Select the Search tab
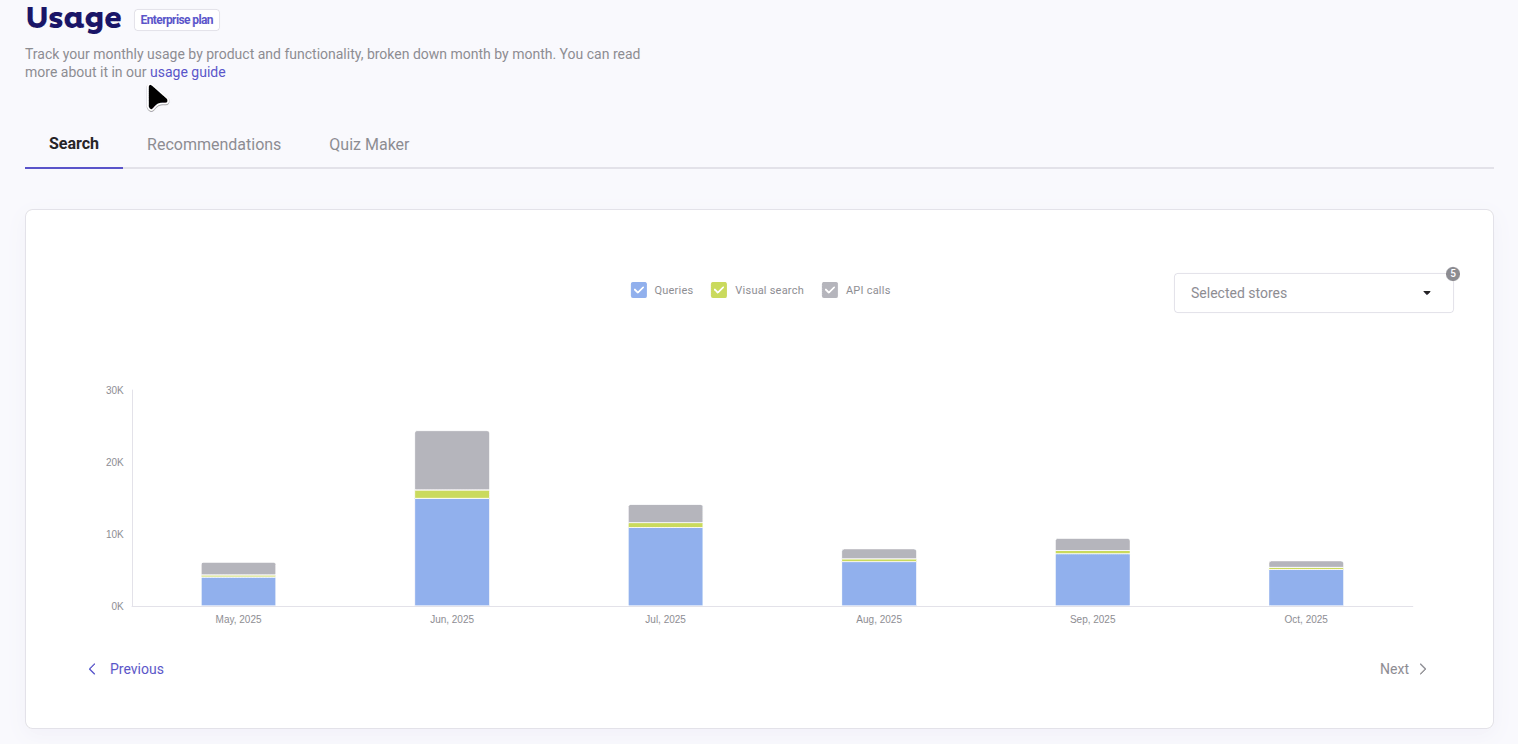This screenshot has width=1518, height=744. pos(73,144)
